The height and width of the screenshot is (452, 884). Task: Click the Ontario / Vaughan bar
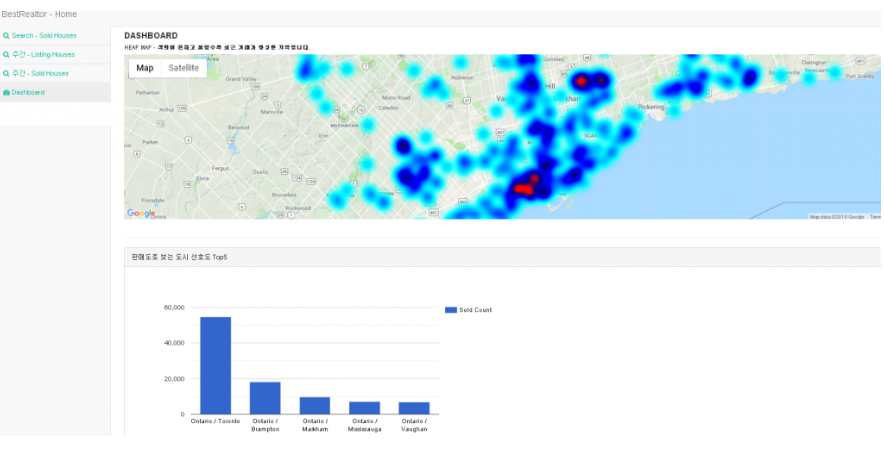point(414,408)
